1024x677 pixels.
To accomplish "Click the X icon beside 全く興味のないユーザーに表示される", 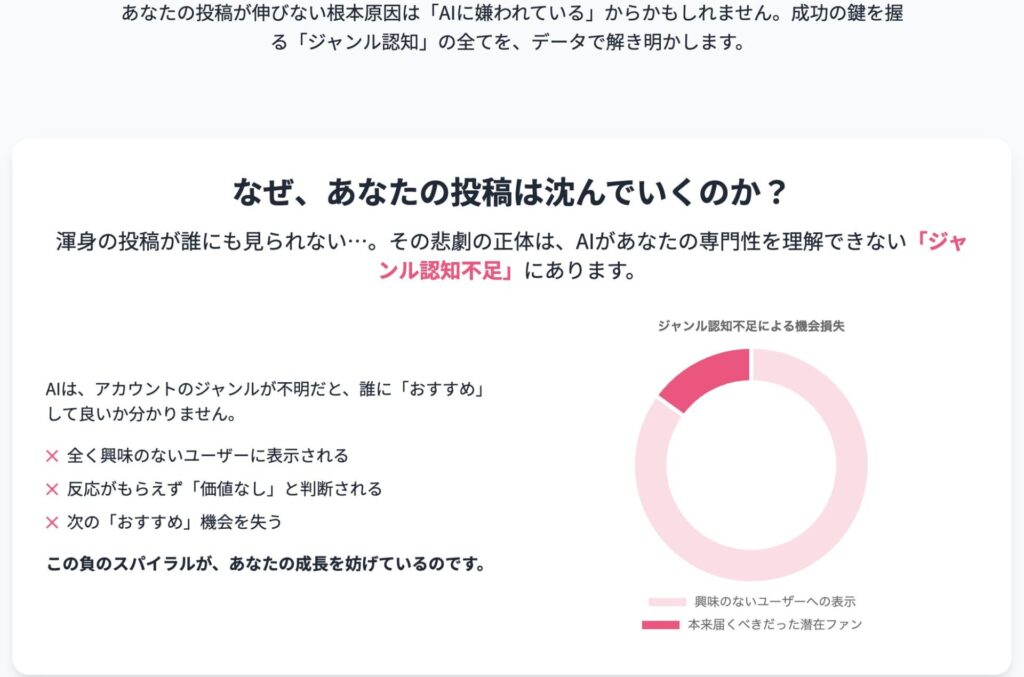I will (x=52, y=456).
